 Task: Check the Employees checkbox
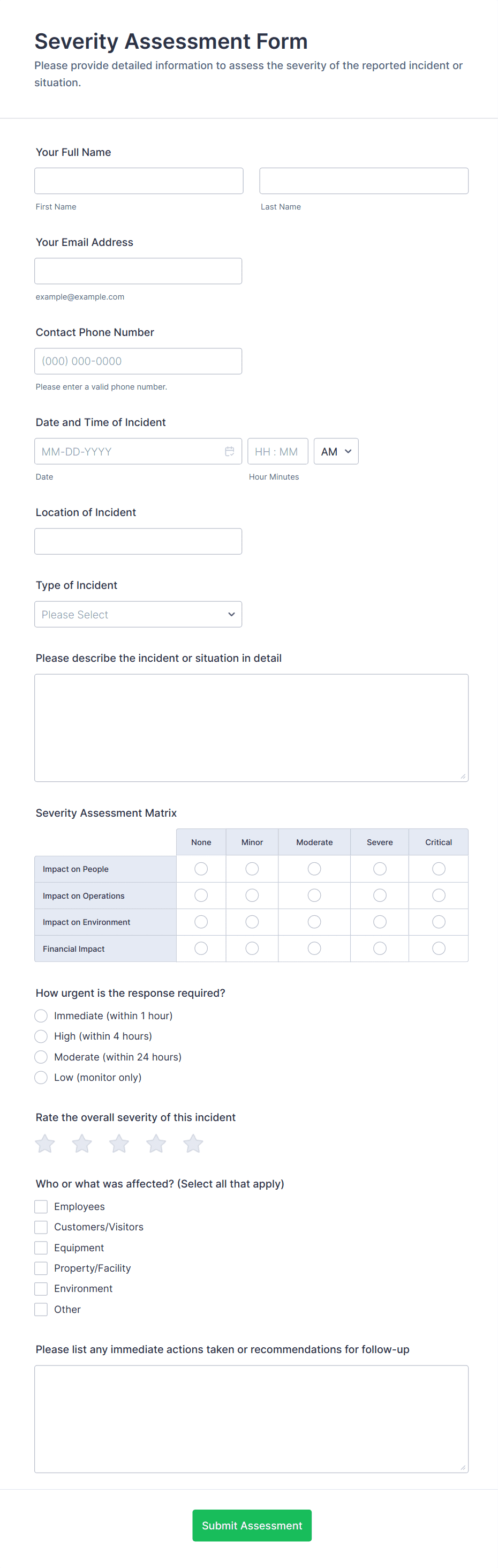point(41,1206)
